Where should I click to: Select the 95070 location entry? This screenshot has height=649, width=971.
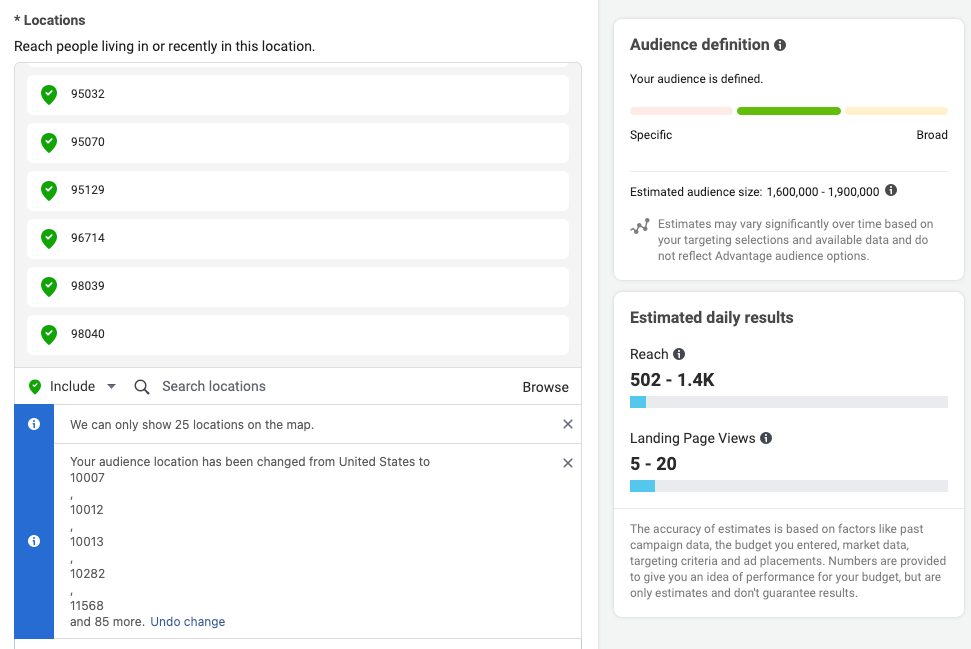(x=297, y=141)
